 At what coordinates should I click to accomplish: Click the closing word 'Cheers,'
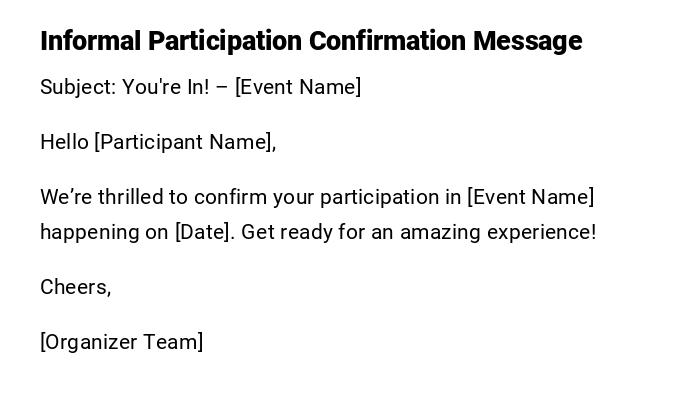pos(75,287)
